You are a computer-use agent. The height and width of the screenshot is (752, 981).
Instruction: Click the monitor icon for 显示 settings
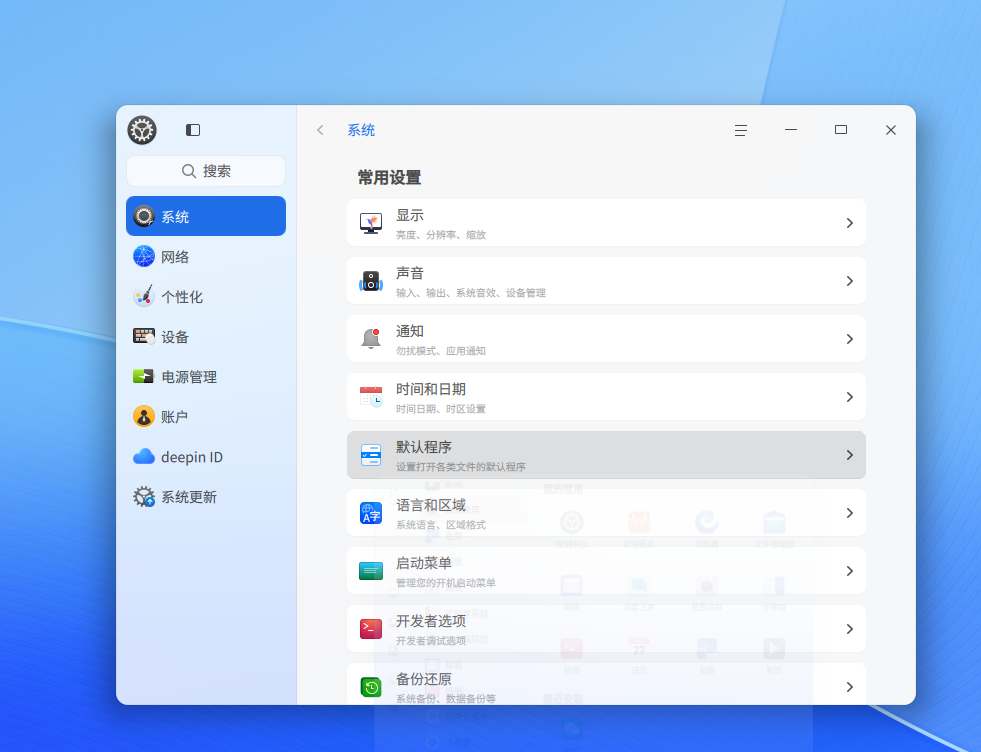(x=371, y=222)
